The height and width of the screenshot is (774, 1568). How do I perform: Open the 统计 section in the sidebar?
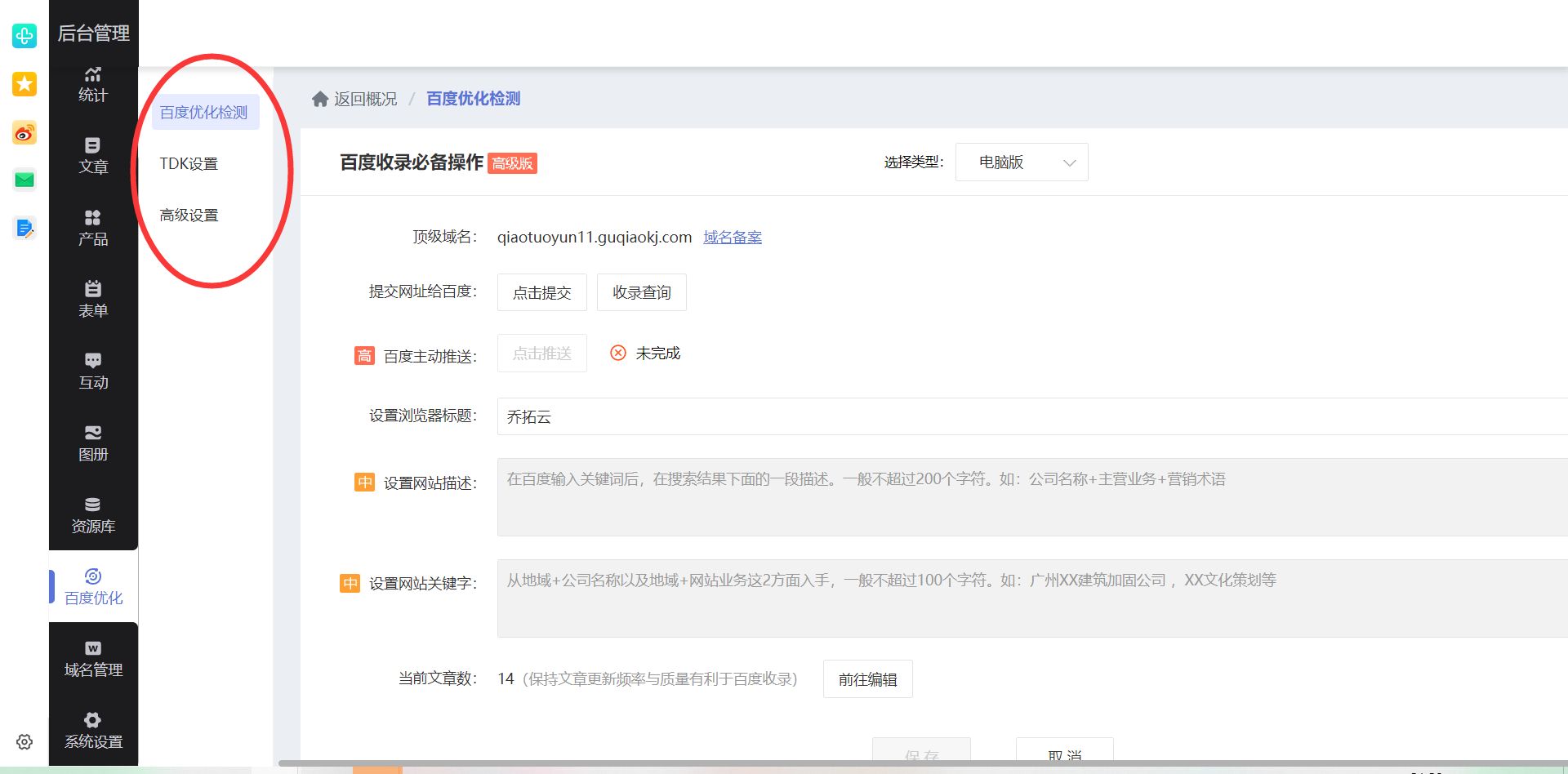pyautogui.click(x=93, y=86)
